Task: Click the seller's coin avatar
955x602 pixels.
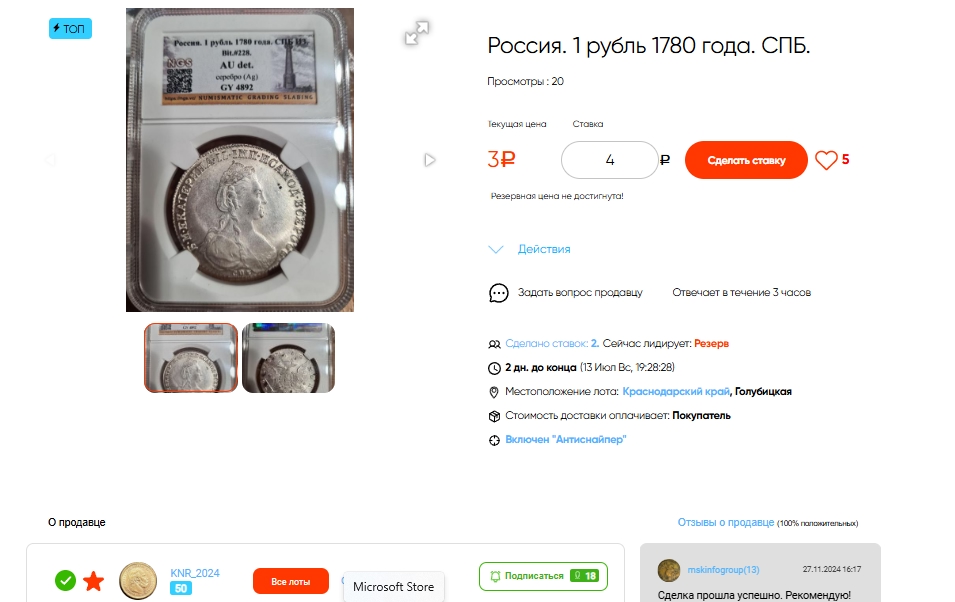Action: click(137, 580)
